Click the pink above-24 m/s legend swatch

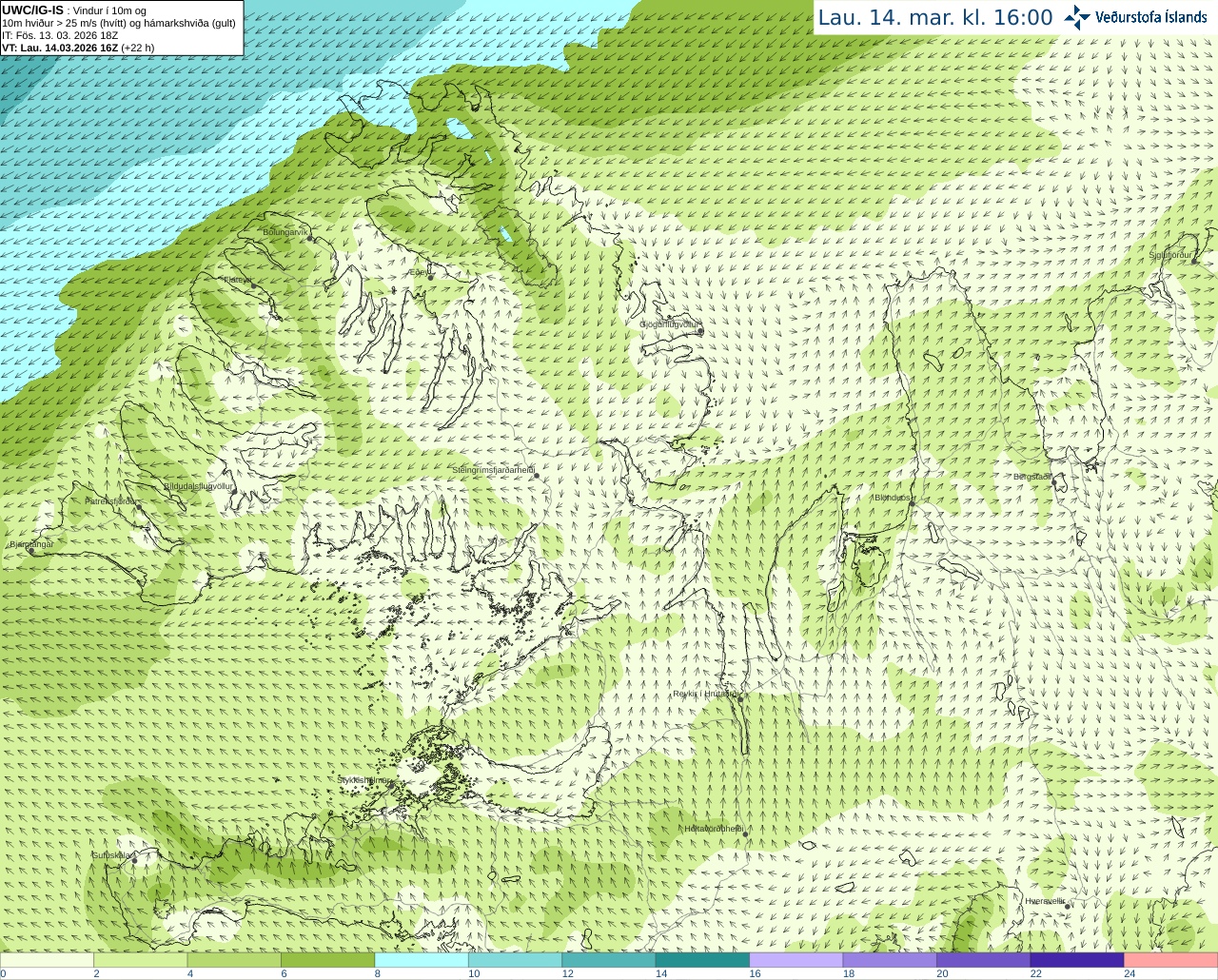(1171, 960)
